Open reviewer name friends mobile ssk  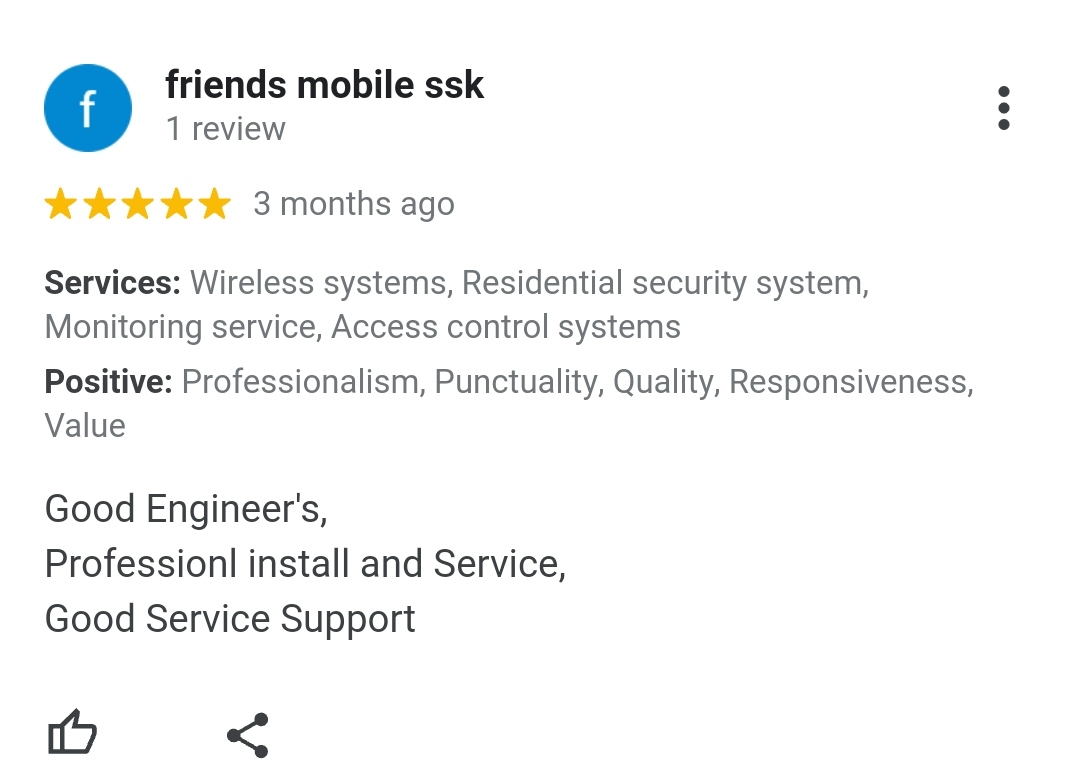(x=324, y=85)
